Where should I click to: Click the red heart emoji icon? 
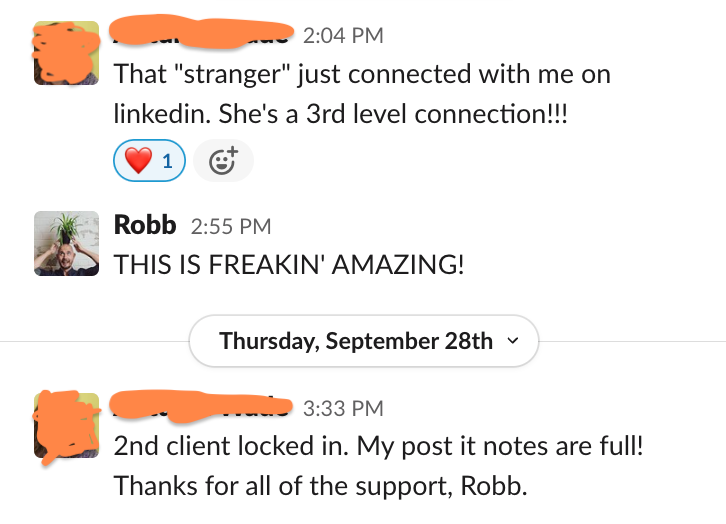pyautogui.click(x=138, y=160)
